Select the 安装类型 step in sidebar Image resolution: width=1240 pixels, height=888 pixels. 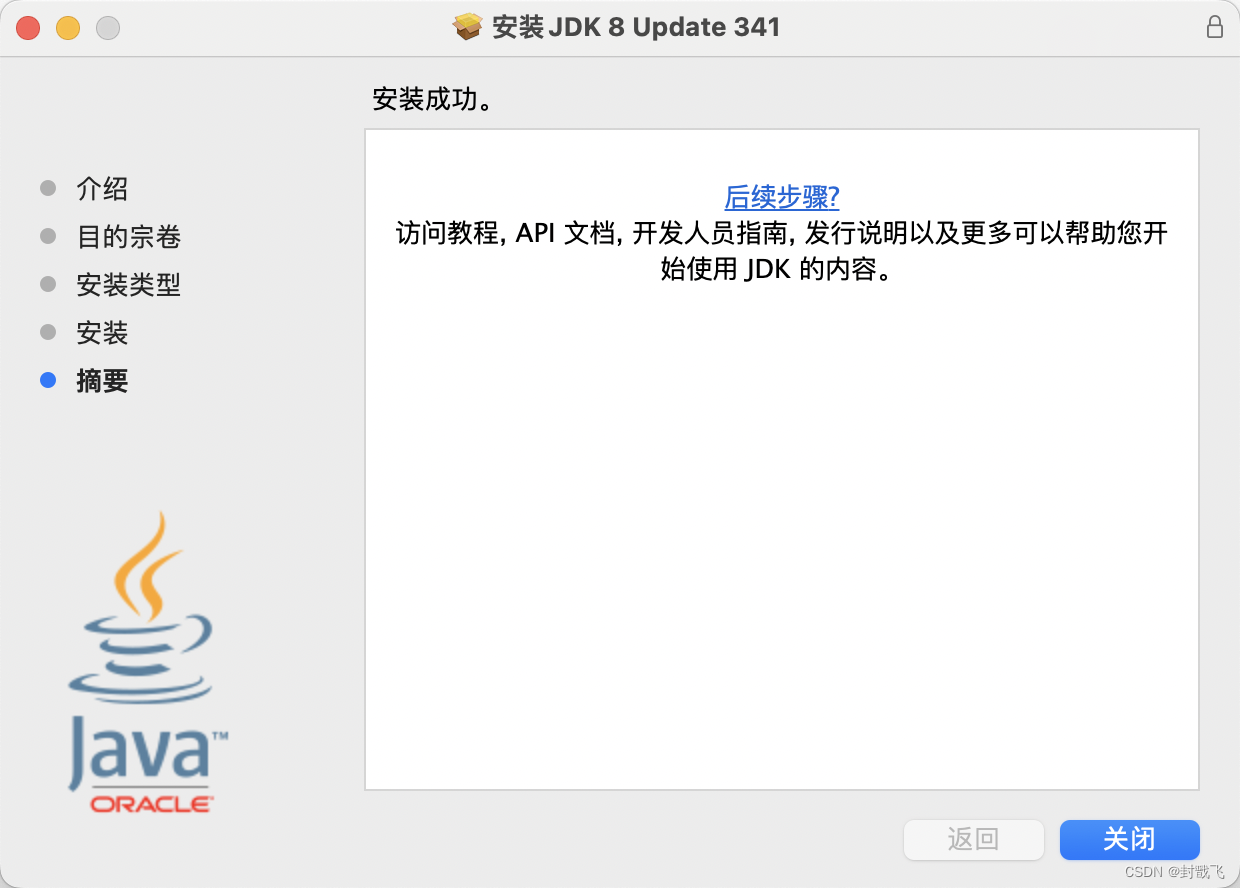[128, 285]
